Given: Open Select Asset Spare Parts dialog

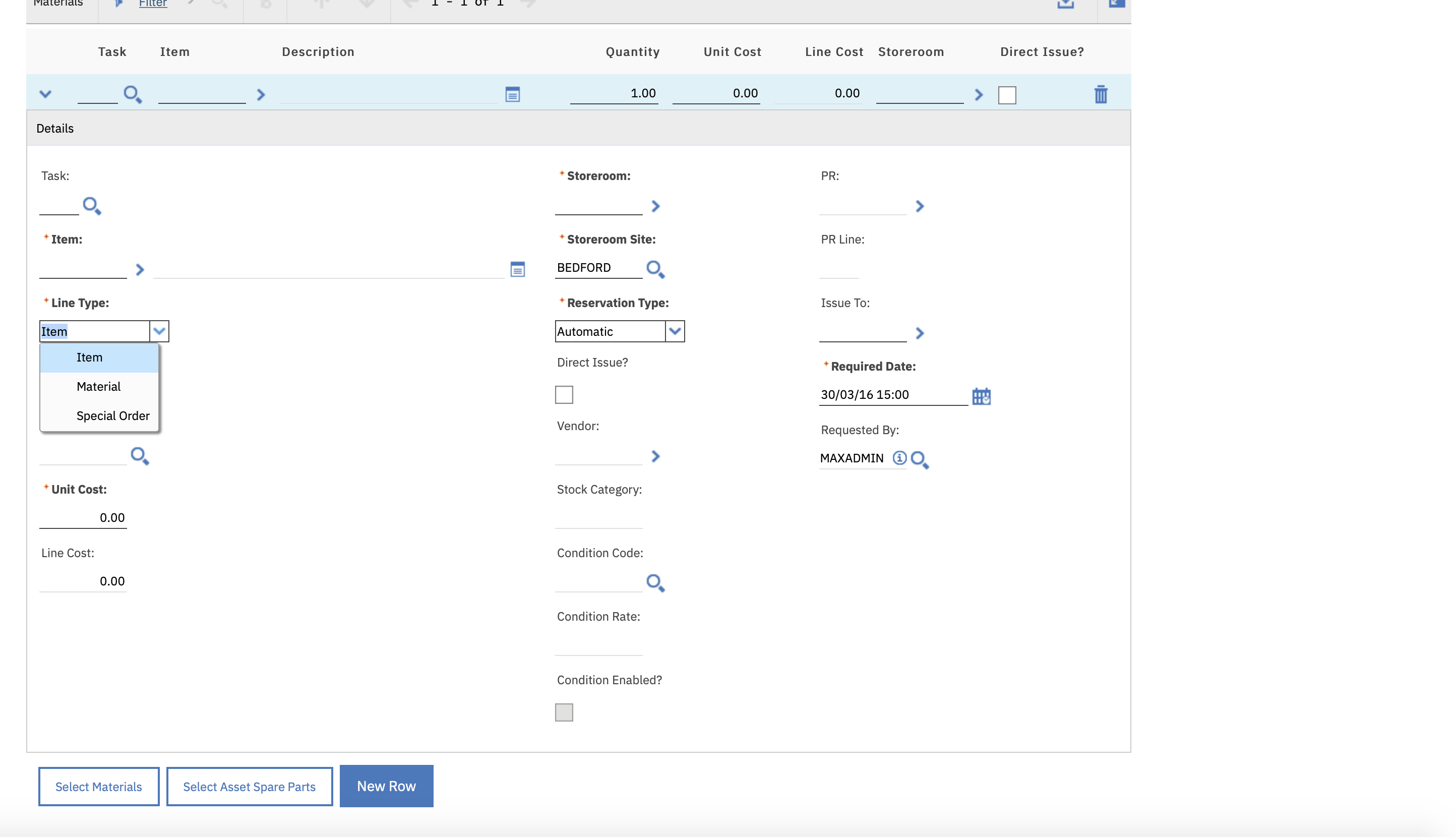Looking at the screenshot, I should coord(249,786).
